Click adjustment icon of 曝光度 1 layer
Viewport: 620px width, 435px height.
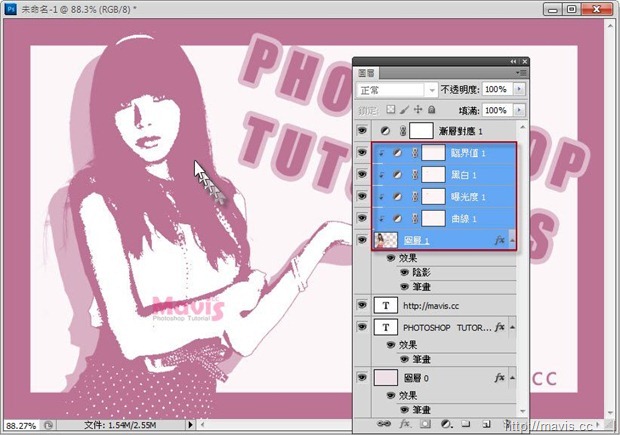[397, 197]
